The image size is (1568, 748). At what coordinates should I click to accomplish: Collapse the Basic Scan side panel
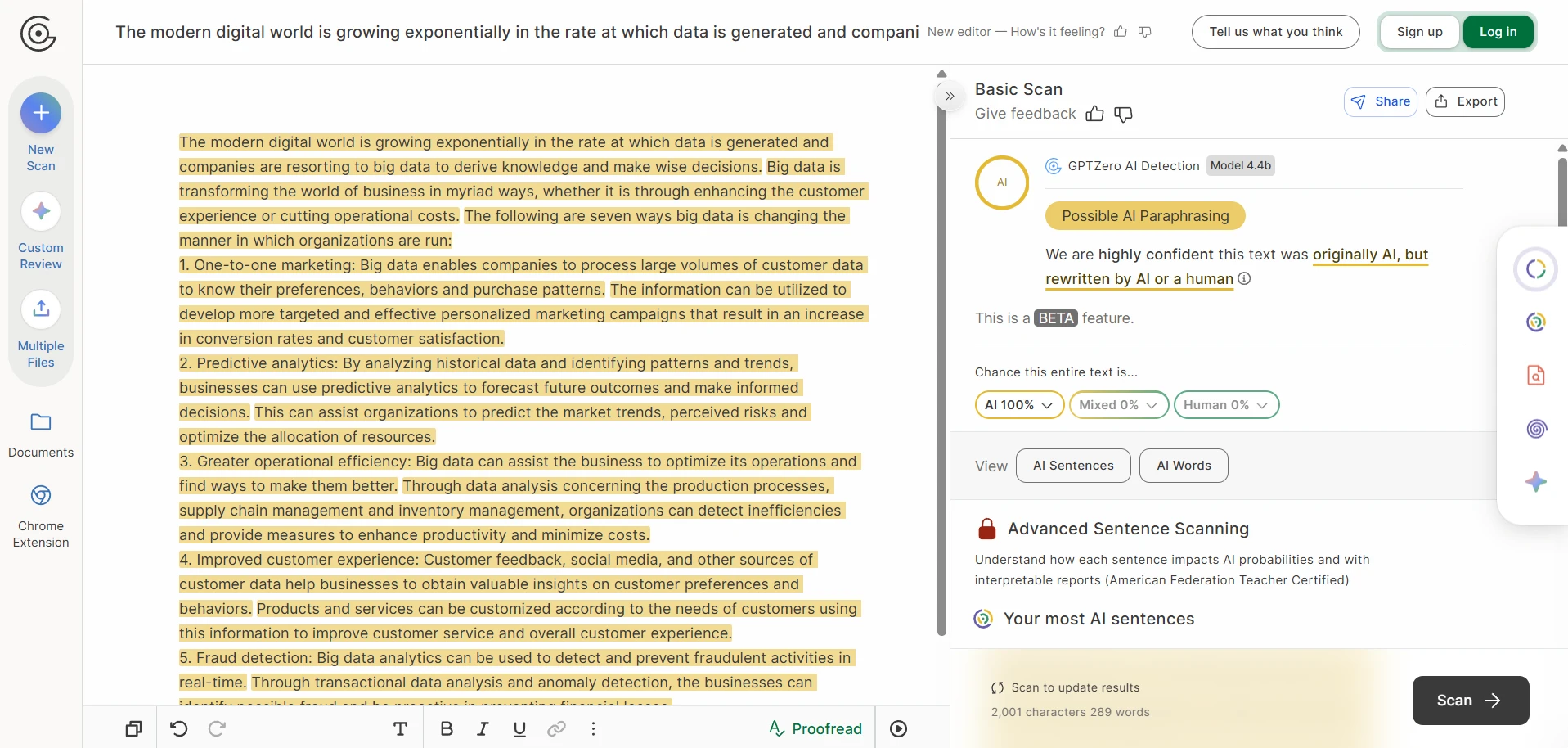[x=950, y=97]
